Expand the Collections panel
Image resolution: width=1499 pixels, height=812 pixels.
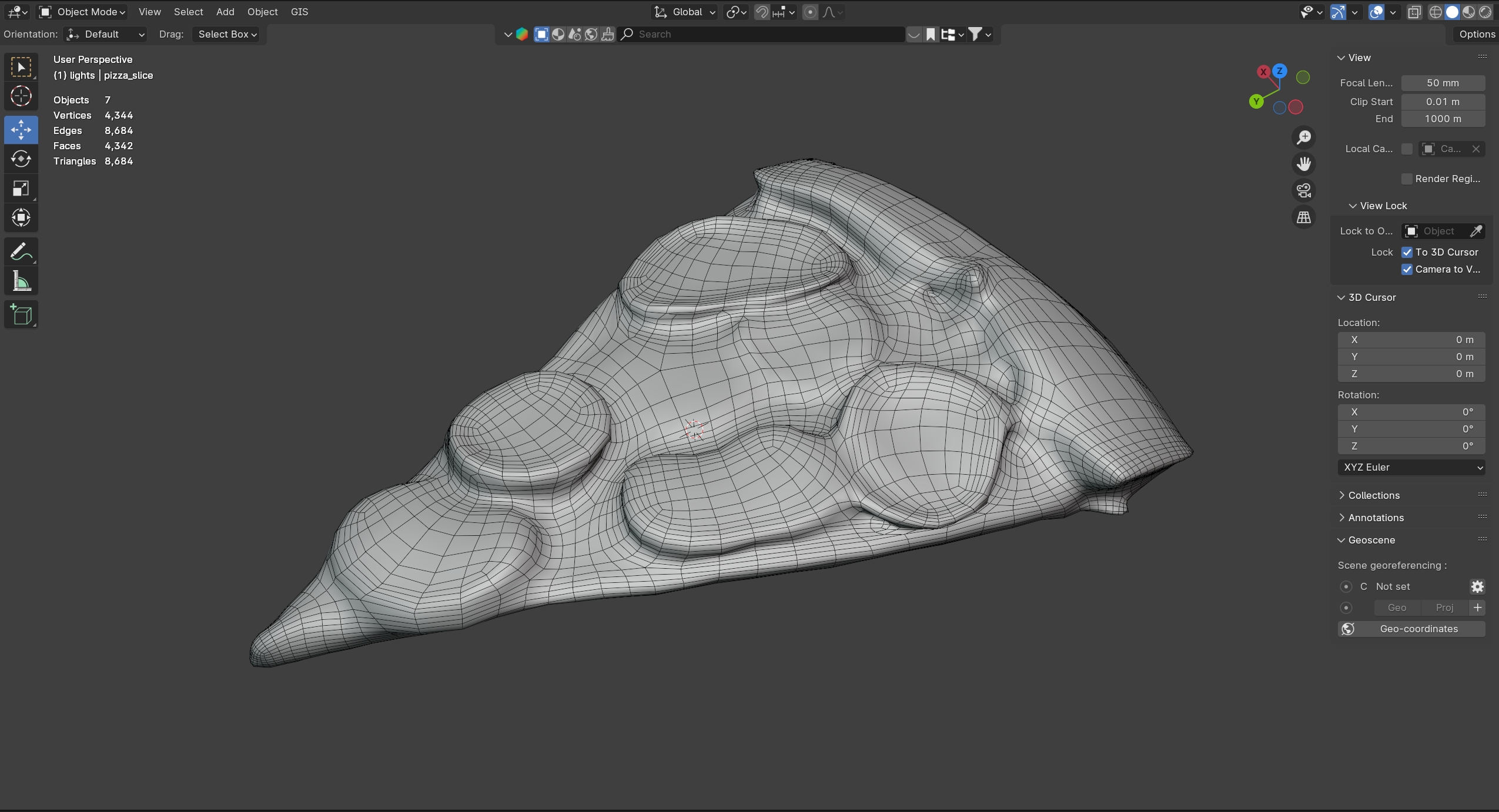click(x=1373, y=495)
